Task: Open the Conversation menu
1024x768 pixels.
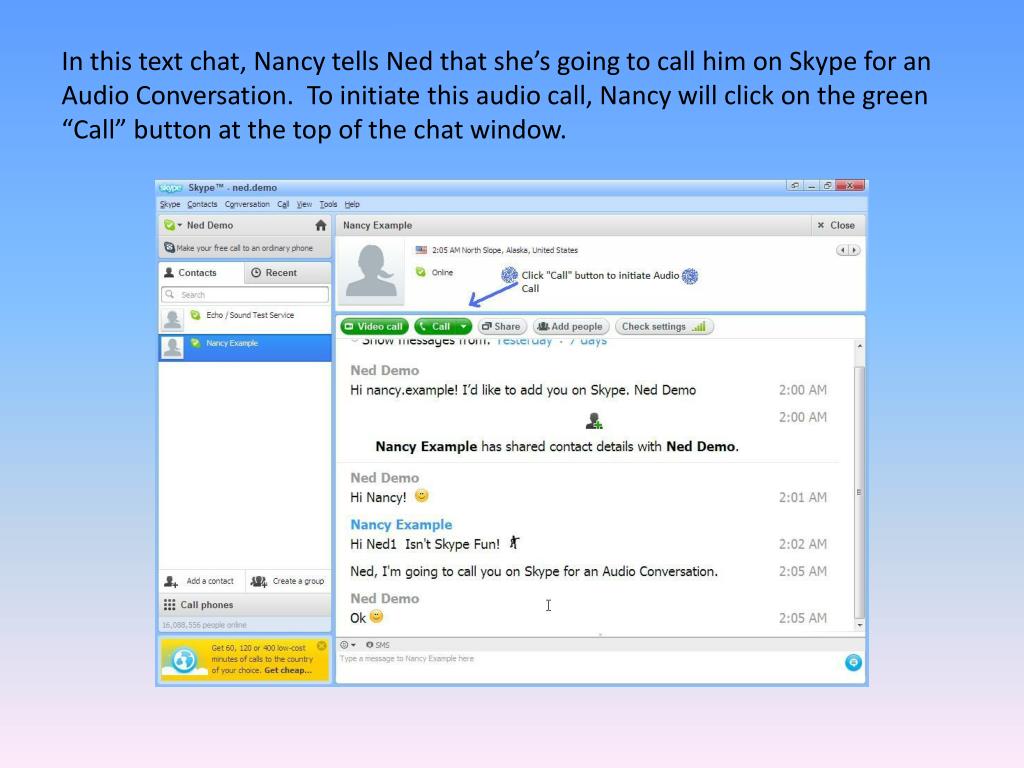Action: (x=247, y=204)
